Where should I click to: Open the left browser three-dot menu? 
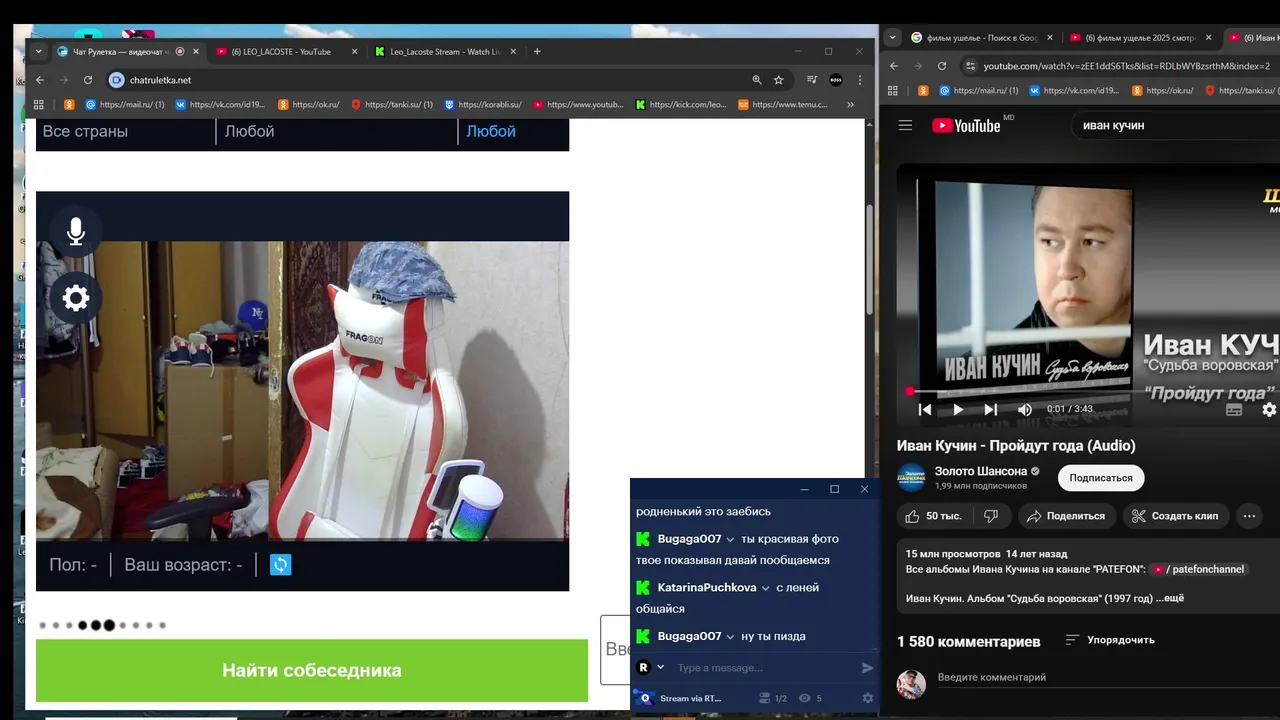click(x=860, y=80)
